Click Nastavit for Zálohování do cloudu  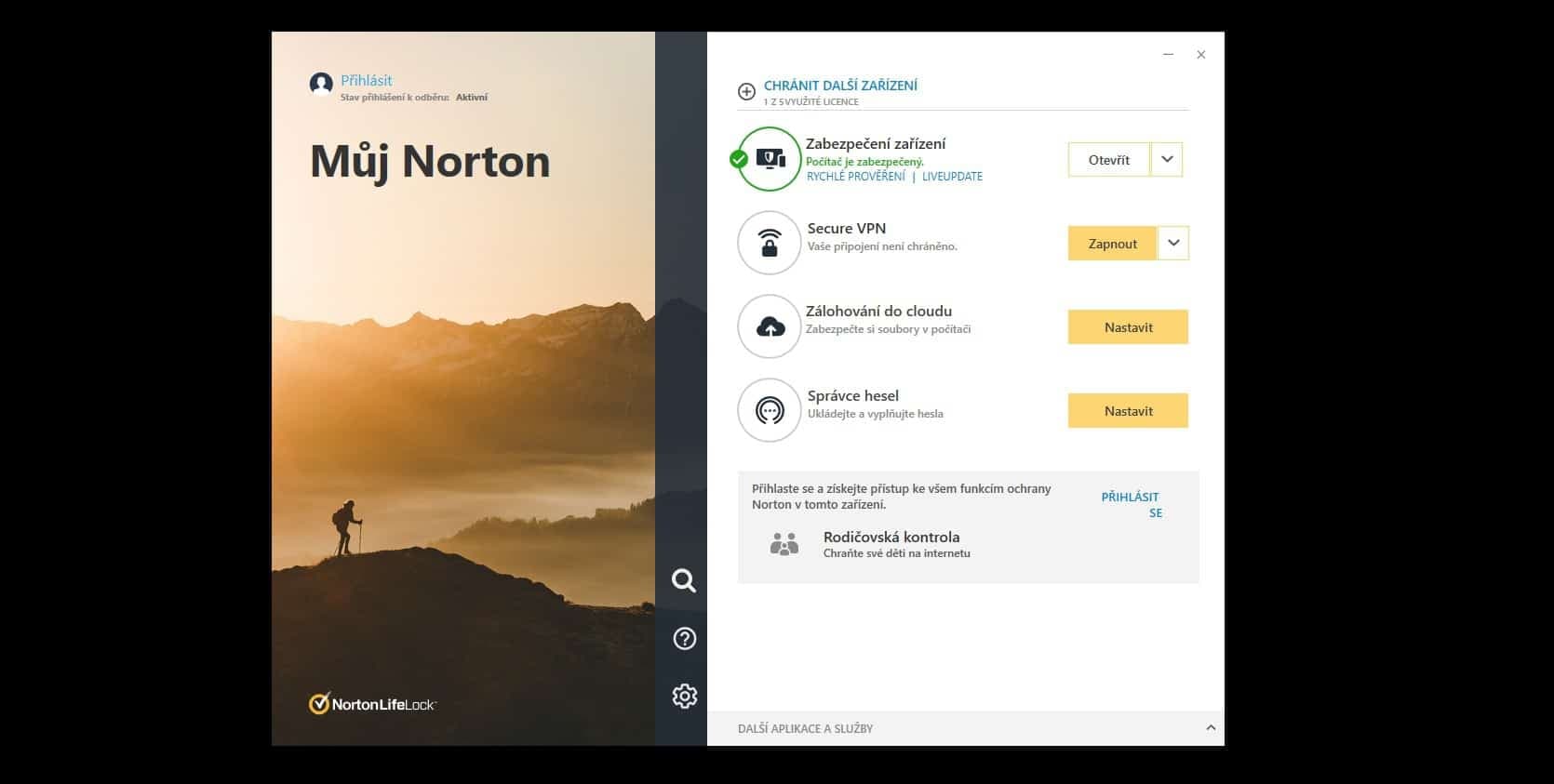(1128, 326)
